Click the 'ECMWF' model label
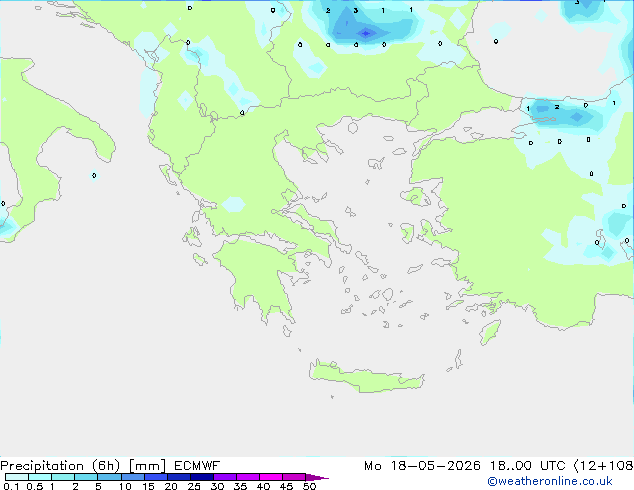The height and width of the screenshot is (490, 634). pos(197,466)
